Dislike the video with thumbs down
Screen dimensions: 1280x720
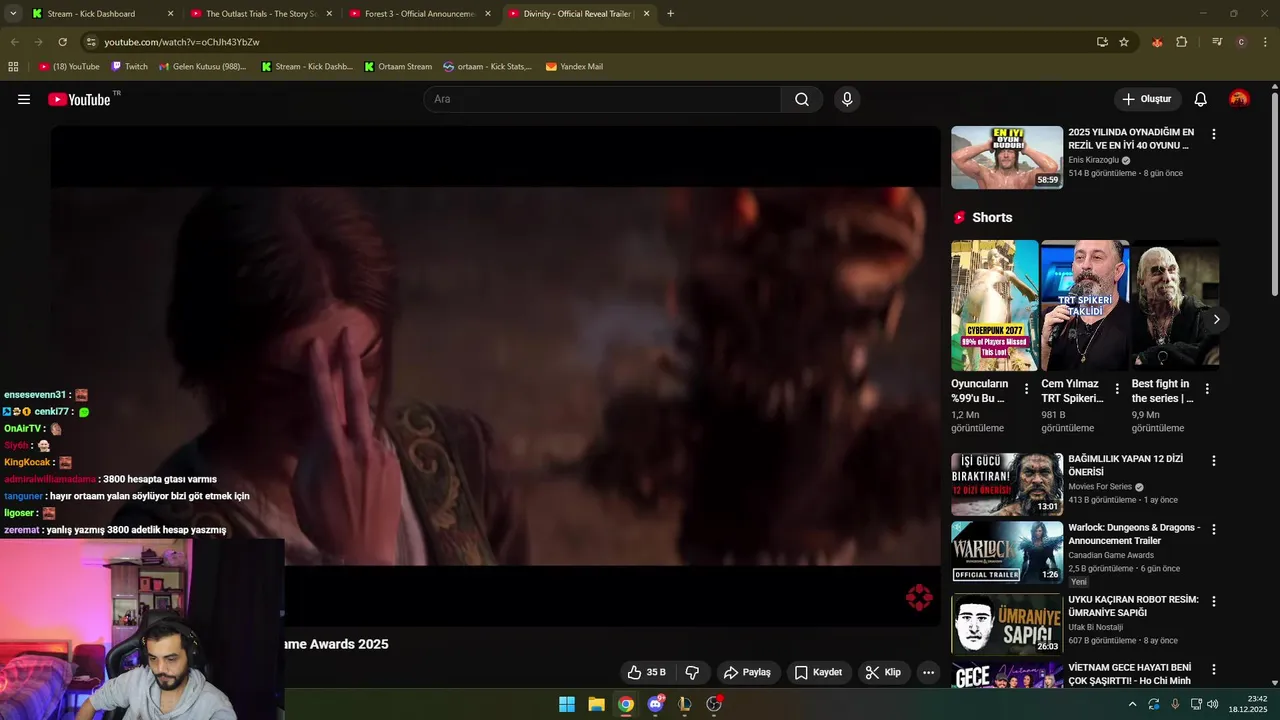(692, 672)
